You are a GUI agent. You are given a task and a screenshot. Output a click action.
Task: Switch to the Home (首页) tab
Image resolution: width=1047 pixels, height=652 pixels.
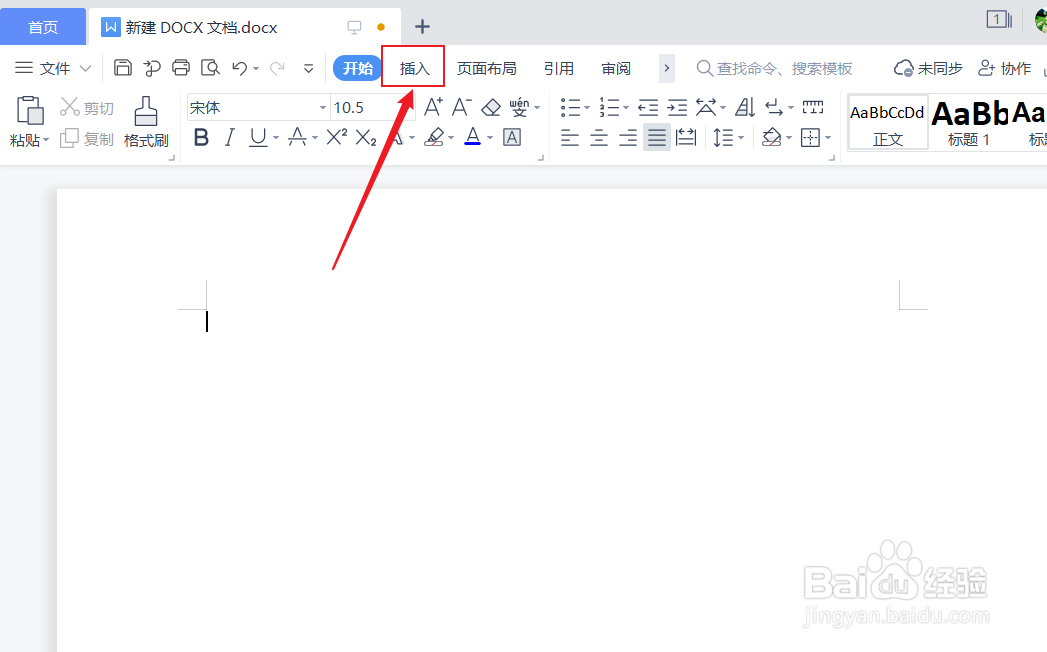43,27
